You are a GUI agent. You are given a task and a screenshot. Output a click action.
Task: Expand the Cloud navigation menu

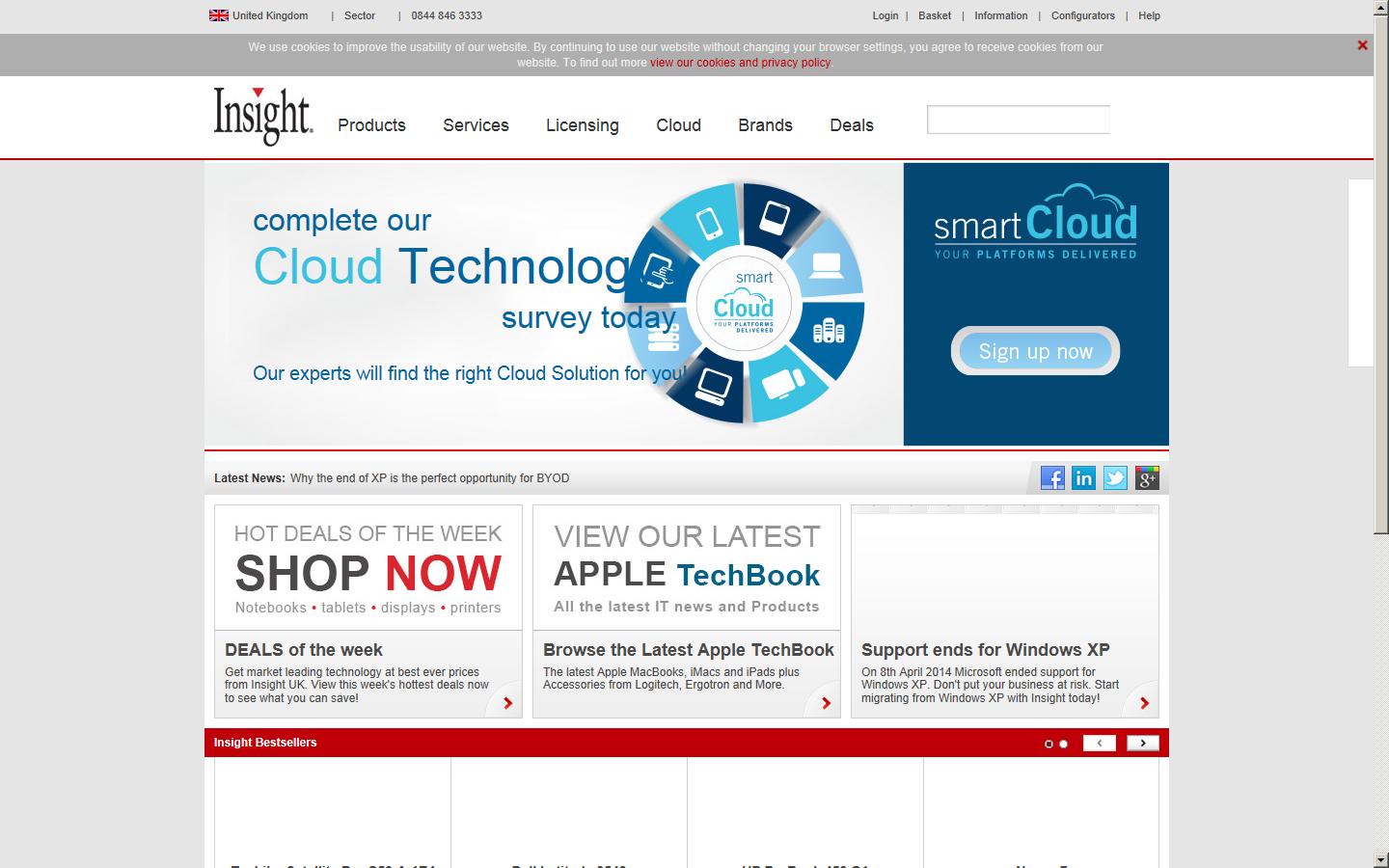678,125
